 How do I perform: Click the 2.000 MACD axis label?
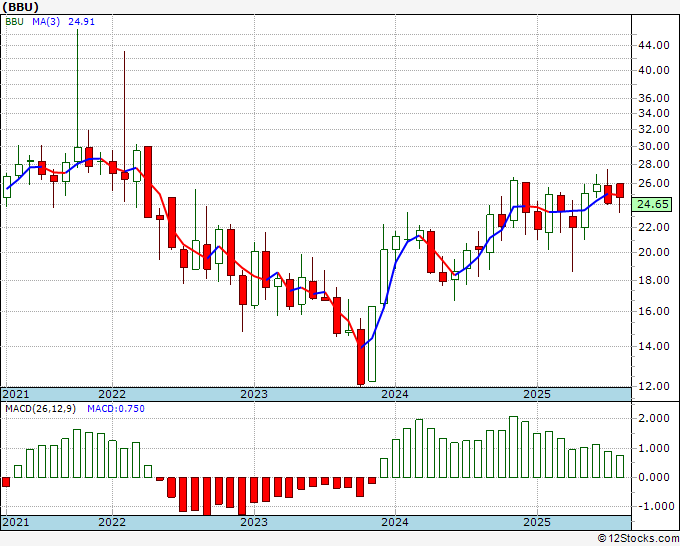coord(654,418)
